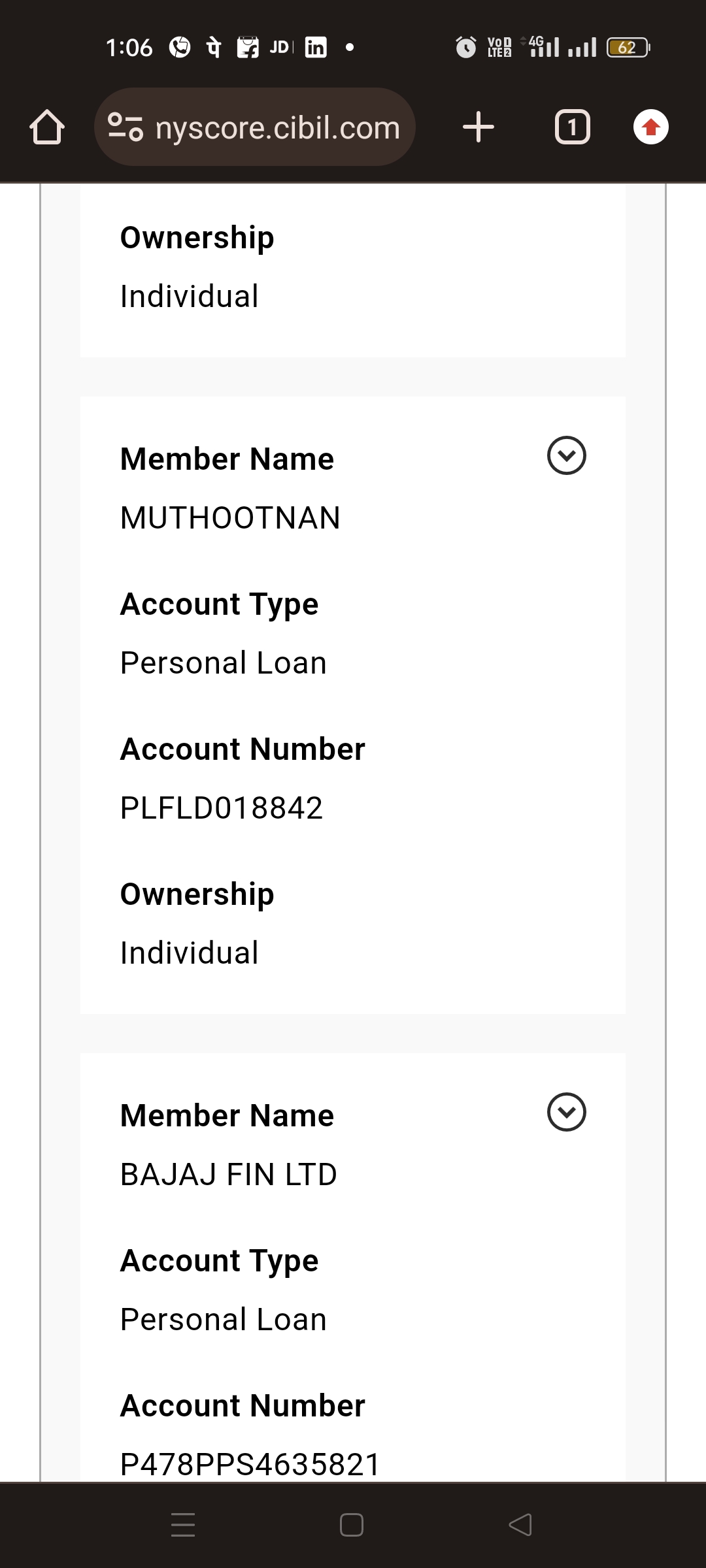This screenshot has height=1568, width=706.
Task: Select account number P478PPS4635821
Action: point(250,1464)
